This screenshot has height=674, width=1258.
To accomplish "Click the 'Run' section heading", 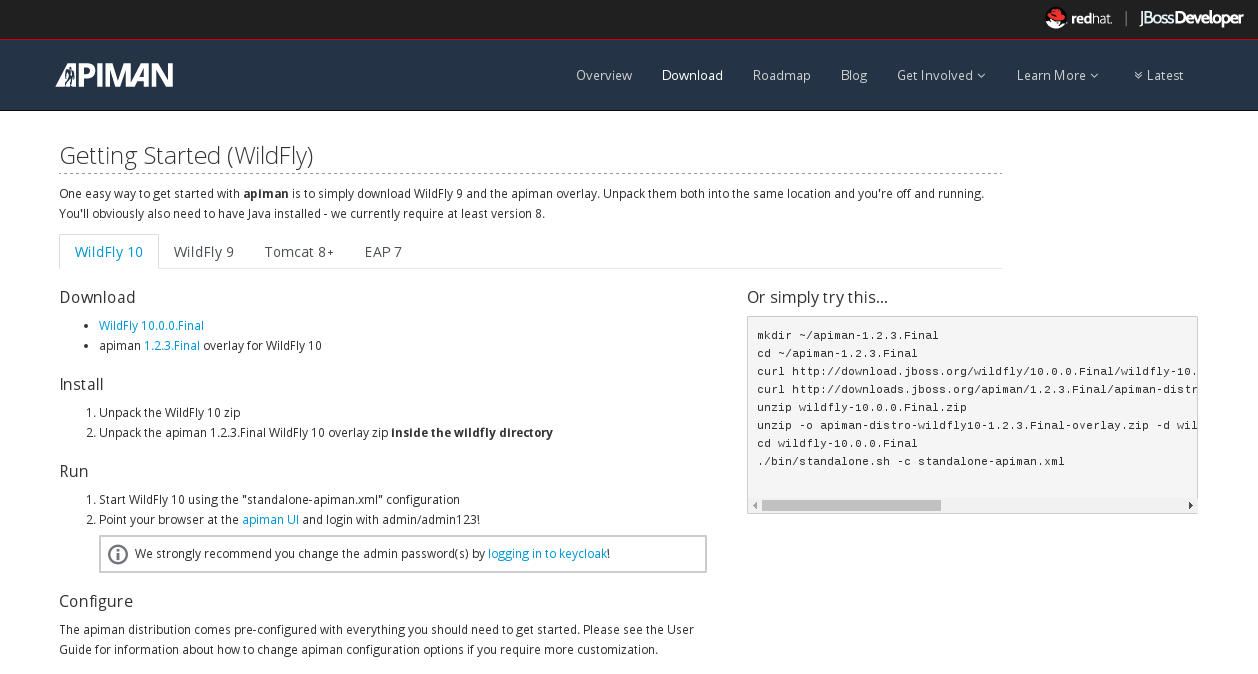I will point(74,472).
